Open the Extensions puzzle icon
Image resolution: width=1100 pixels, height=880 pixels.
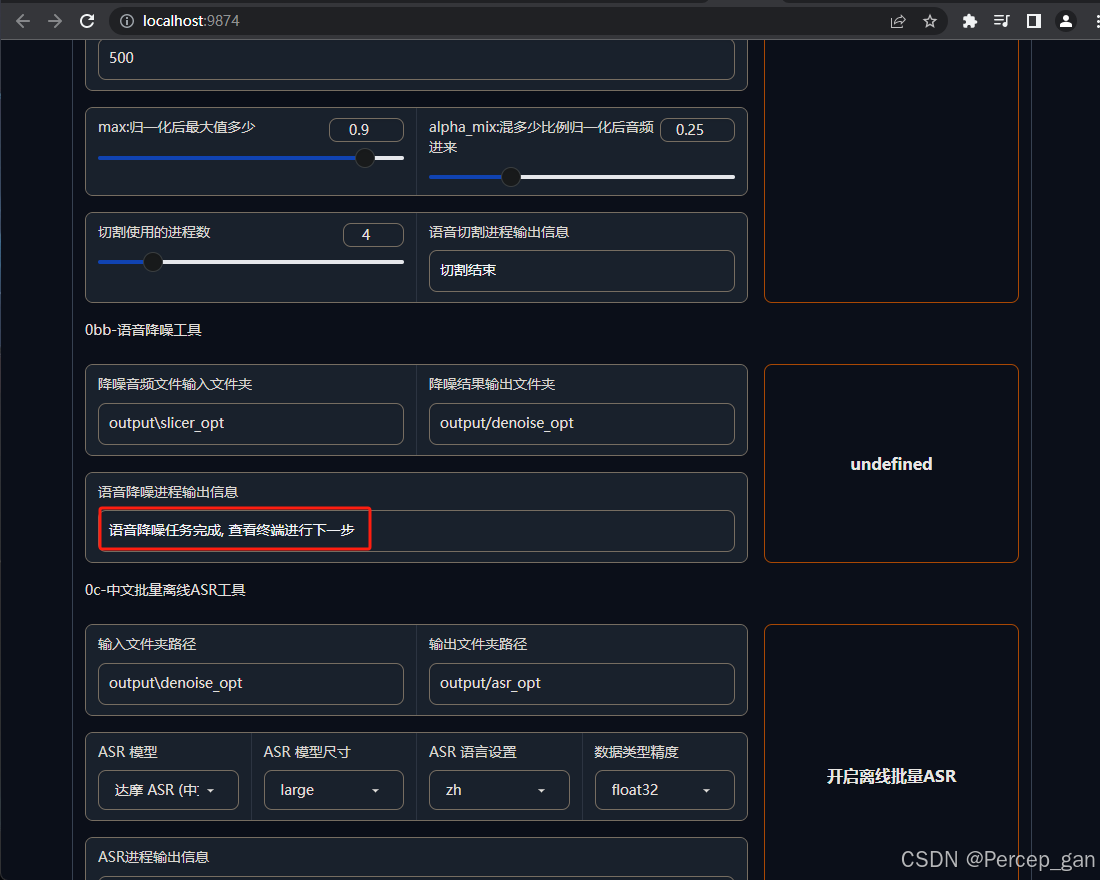coord(970,21)
